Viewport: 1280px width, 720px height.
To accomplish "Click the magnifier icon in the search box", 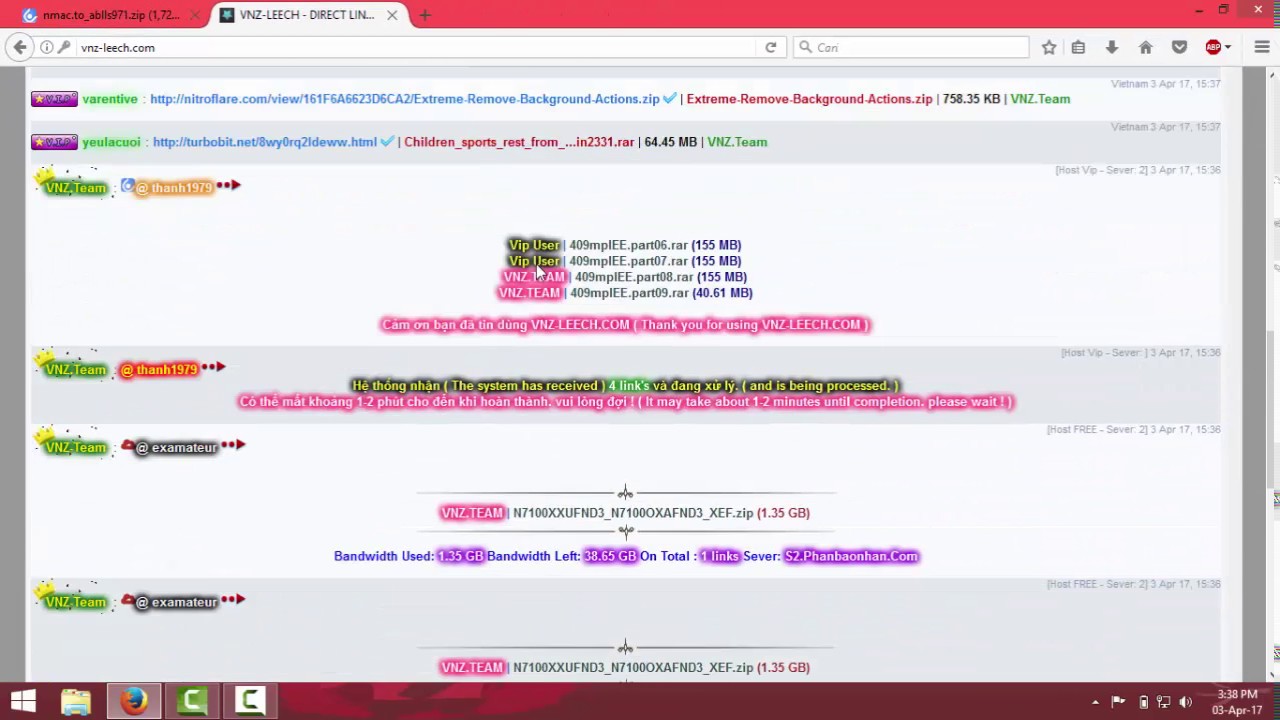I will (805, 47).
